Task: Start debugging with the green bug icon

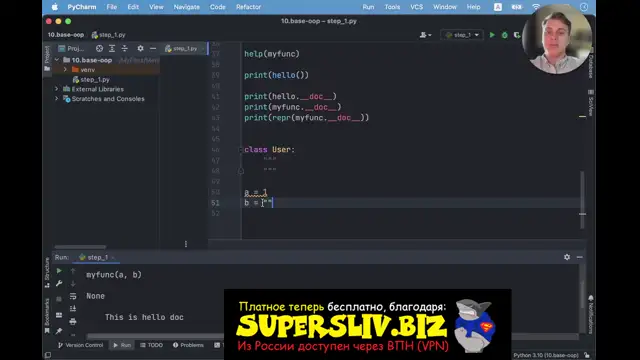Action: 504,35
